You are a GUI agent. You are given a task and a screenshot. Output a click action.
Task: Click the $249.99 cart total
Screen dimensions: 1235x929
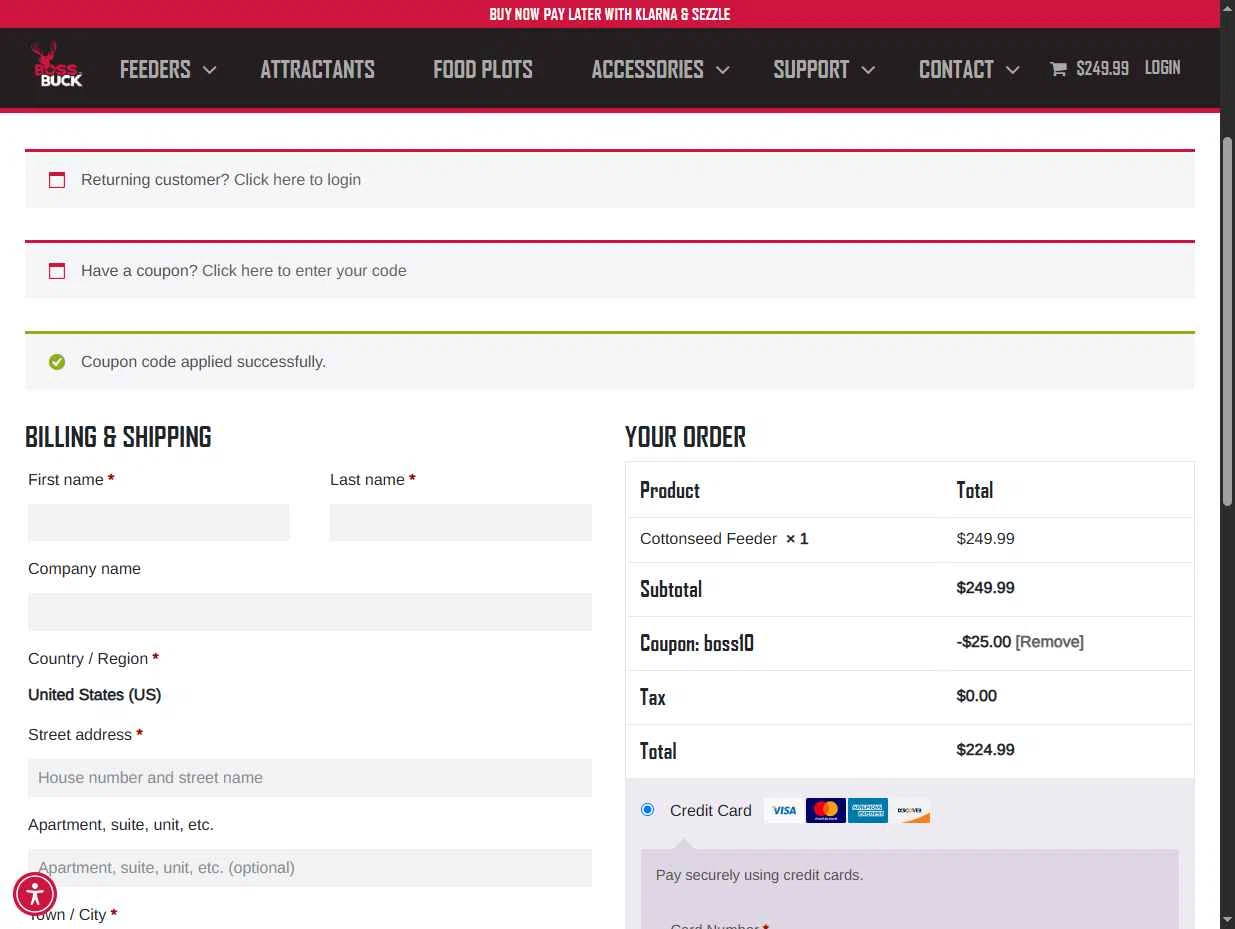(x=1102, y=69)
